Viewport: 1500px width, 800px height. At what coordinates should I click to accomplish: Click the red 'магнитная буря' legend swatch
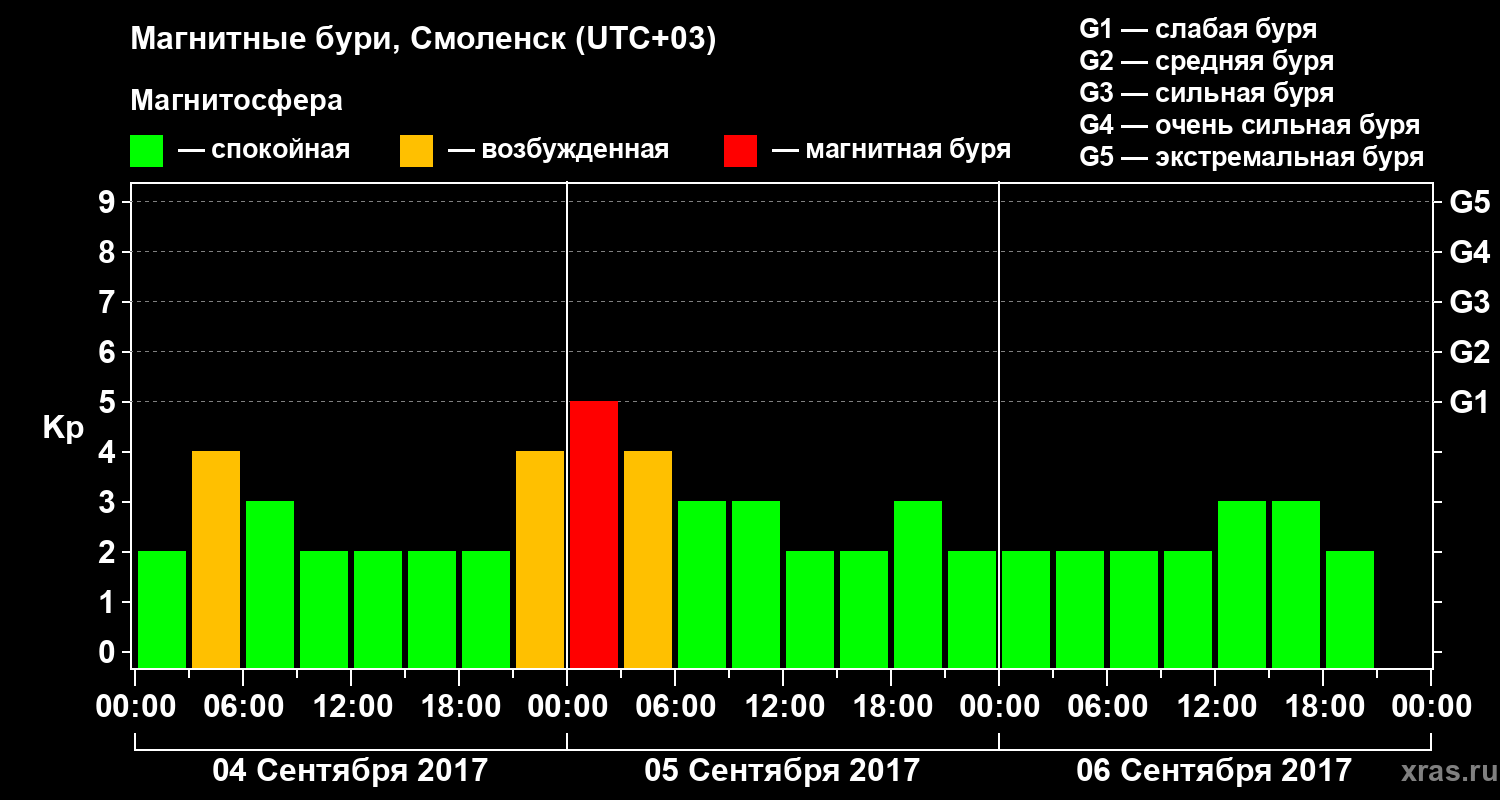click(x=740, y=151)
